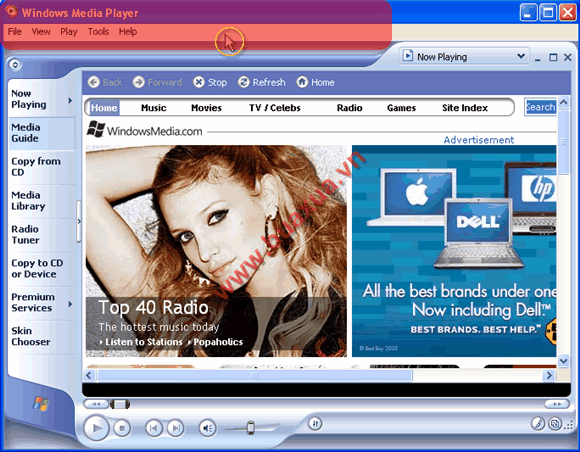Viewport: 580px width, 452px height.
Task: Skip to the previous track
Action: [x=154, y=428]
